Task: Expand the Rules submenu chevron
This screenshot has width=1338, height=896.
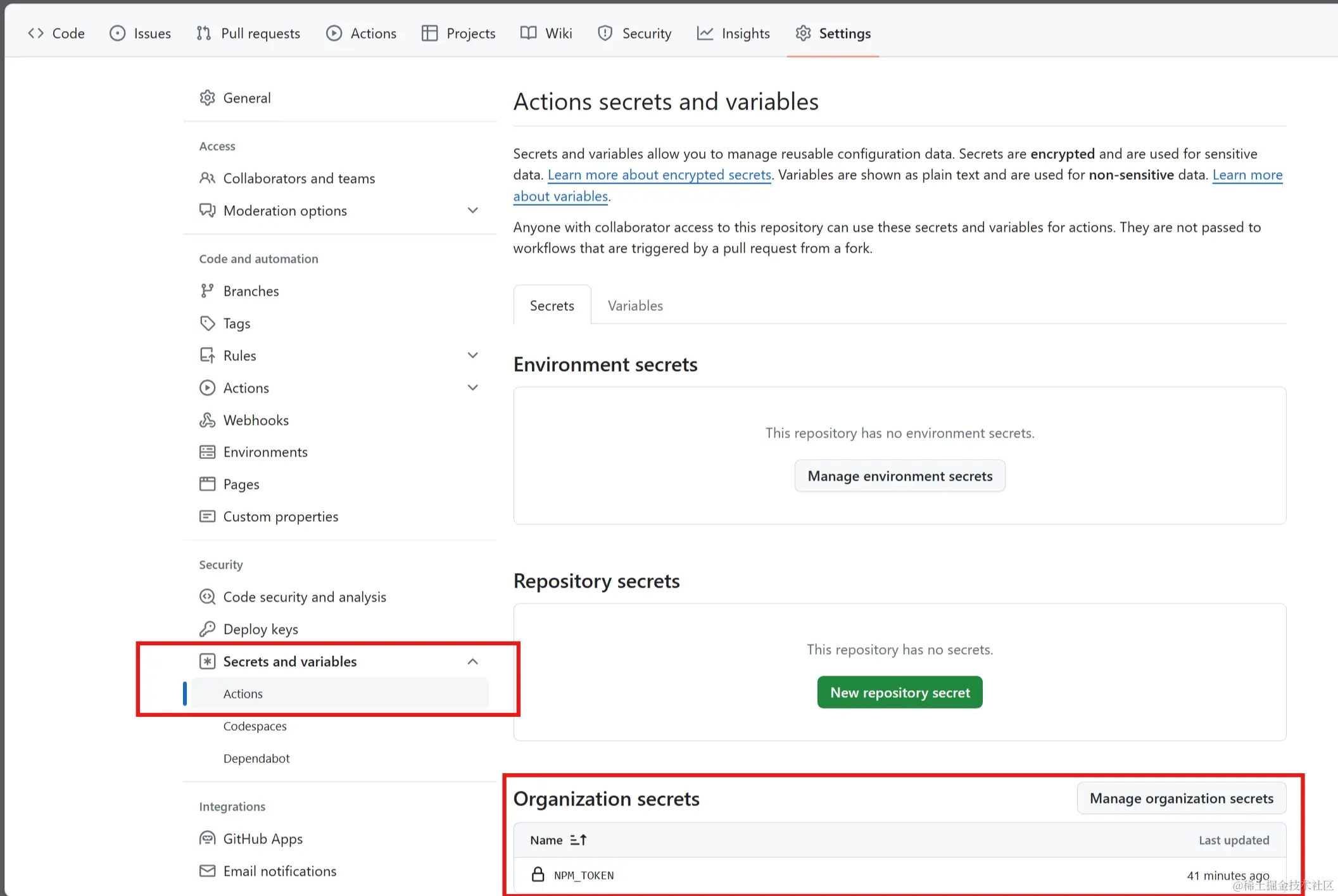Action: coord(472,355)
